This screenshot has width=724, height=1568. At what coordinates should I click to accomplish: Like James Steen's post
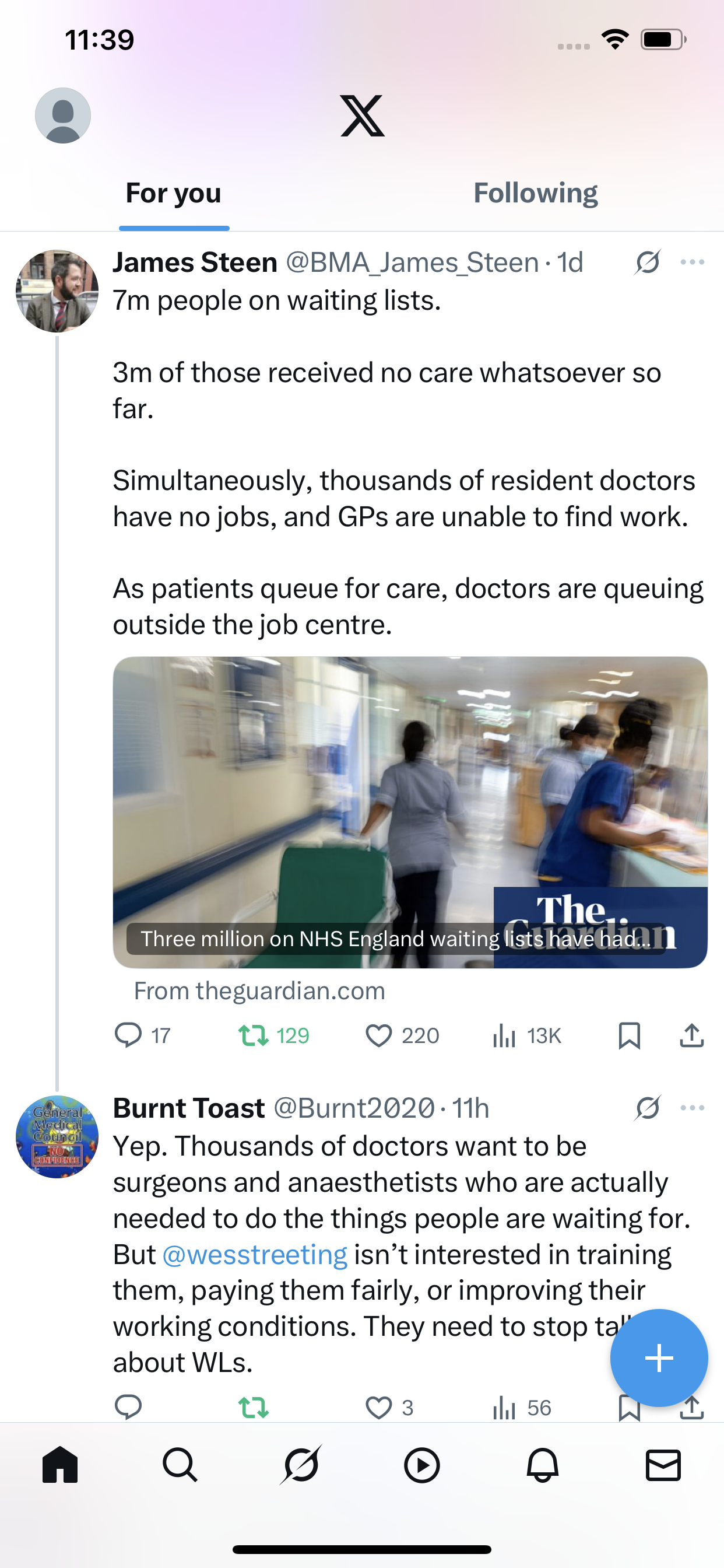378,1035
